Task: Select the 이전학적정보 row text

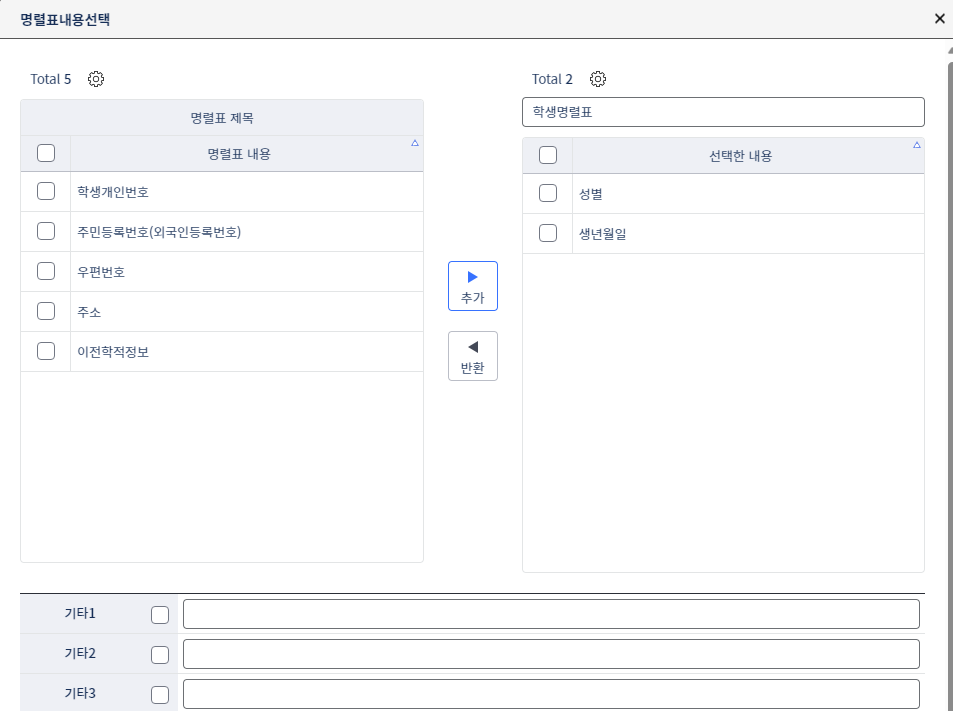Action: (113, 352)
